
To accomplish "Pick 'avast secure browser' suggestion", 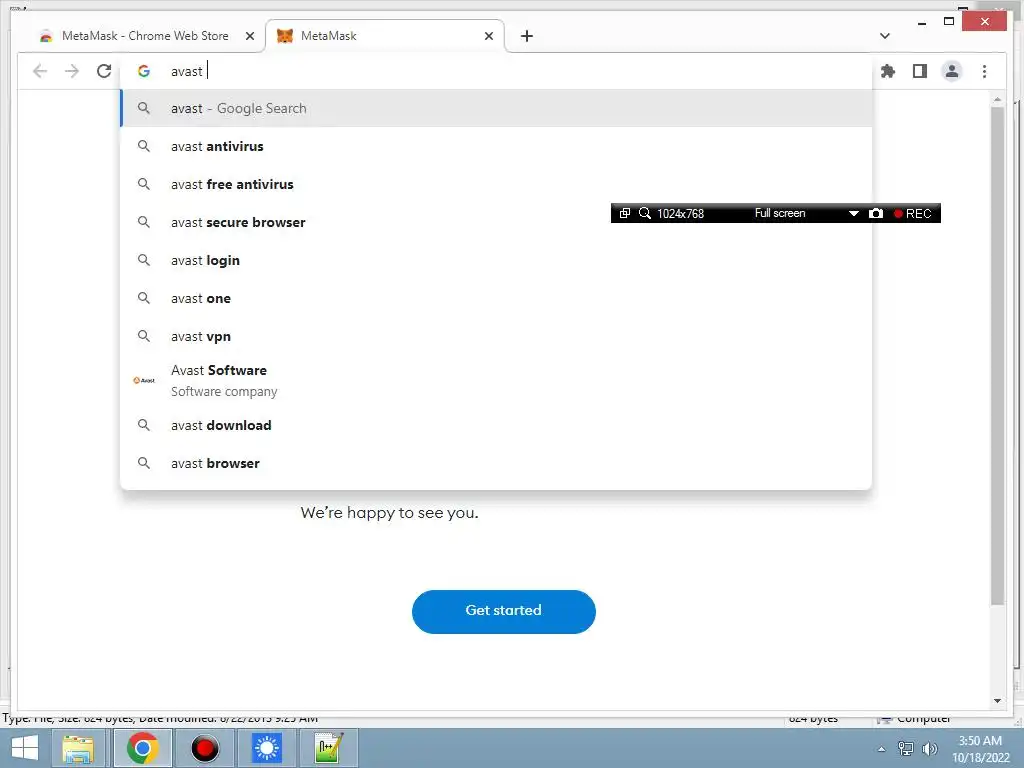I will (496, 222).
